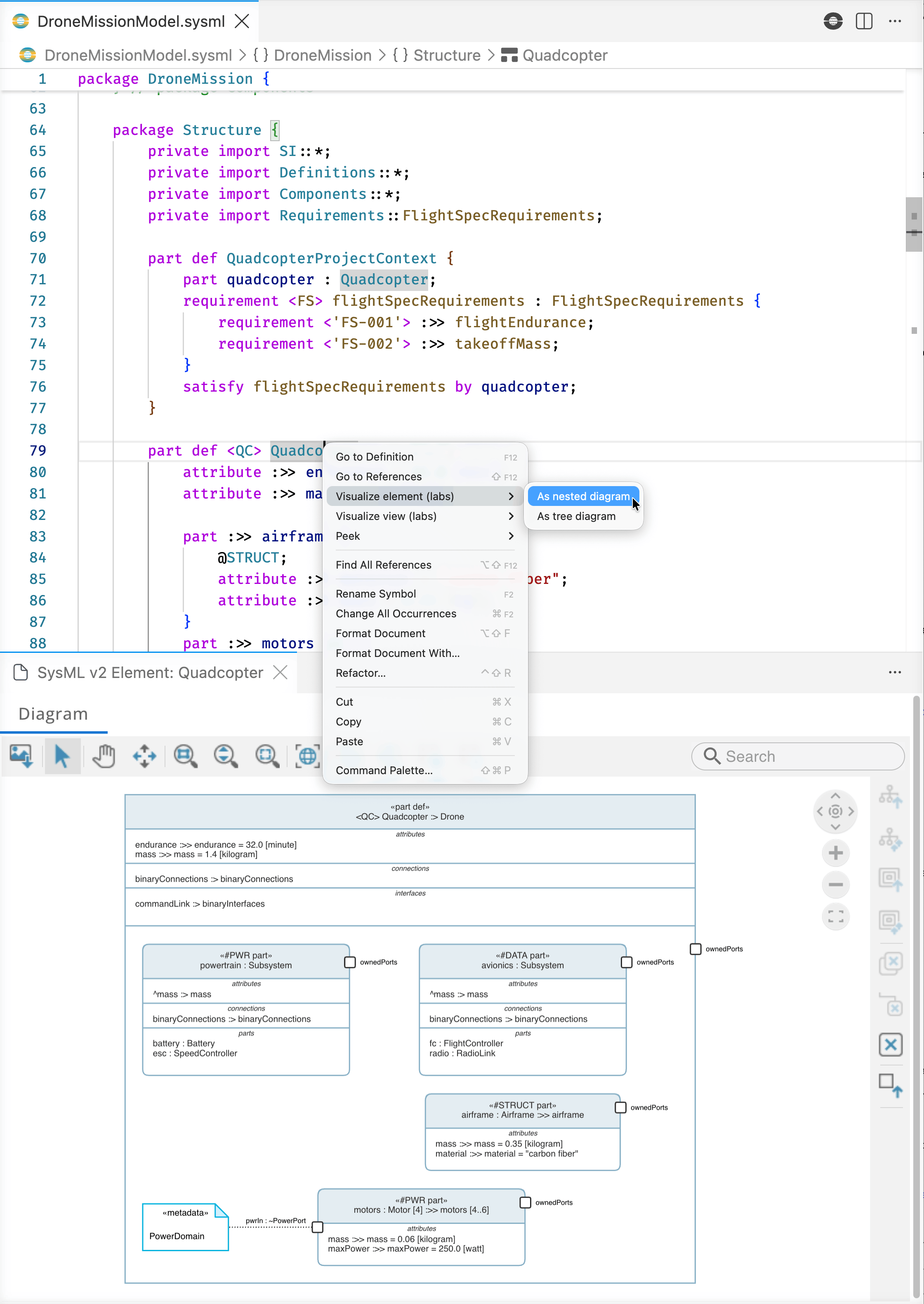Click the editor minimap scrollbar slider
The image size is (924, 1304).
[914, 224]
